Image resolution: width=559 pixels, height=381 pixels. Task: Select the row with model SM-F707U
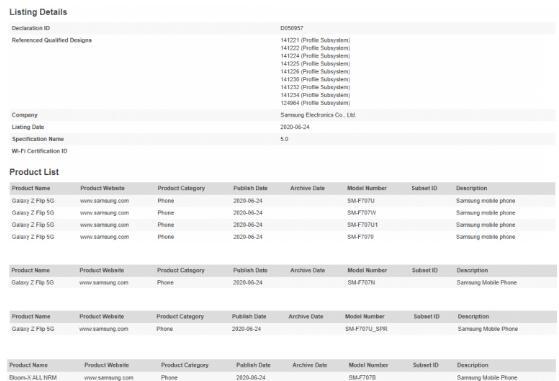282,201
